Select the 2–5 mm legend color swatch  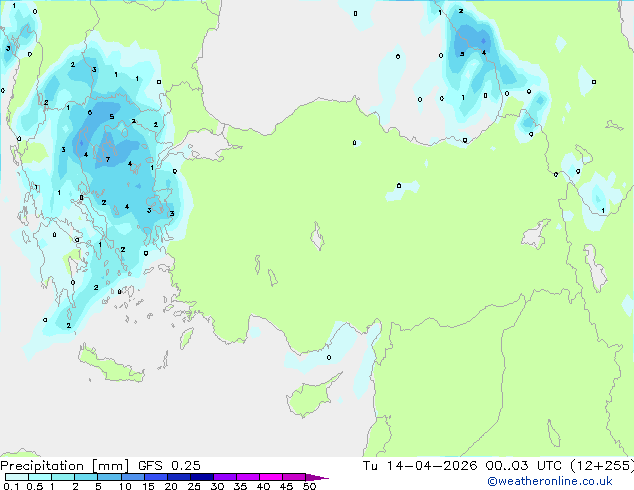coord(86,477)
